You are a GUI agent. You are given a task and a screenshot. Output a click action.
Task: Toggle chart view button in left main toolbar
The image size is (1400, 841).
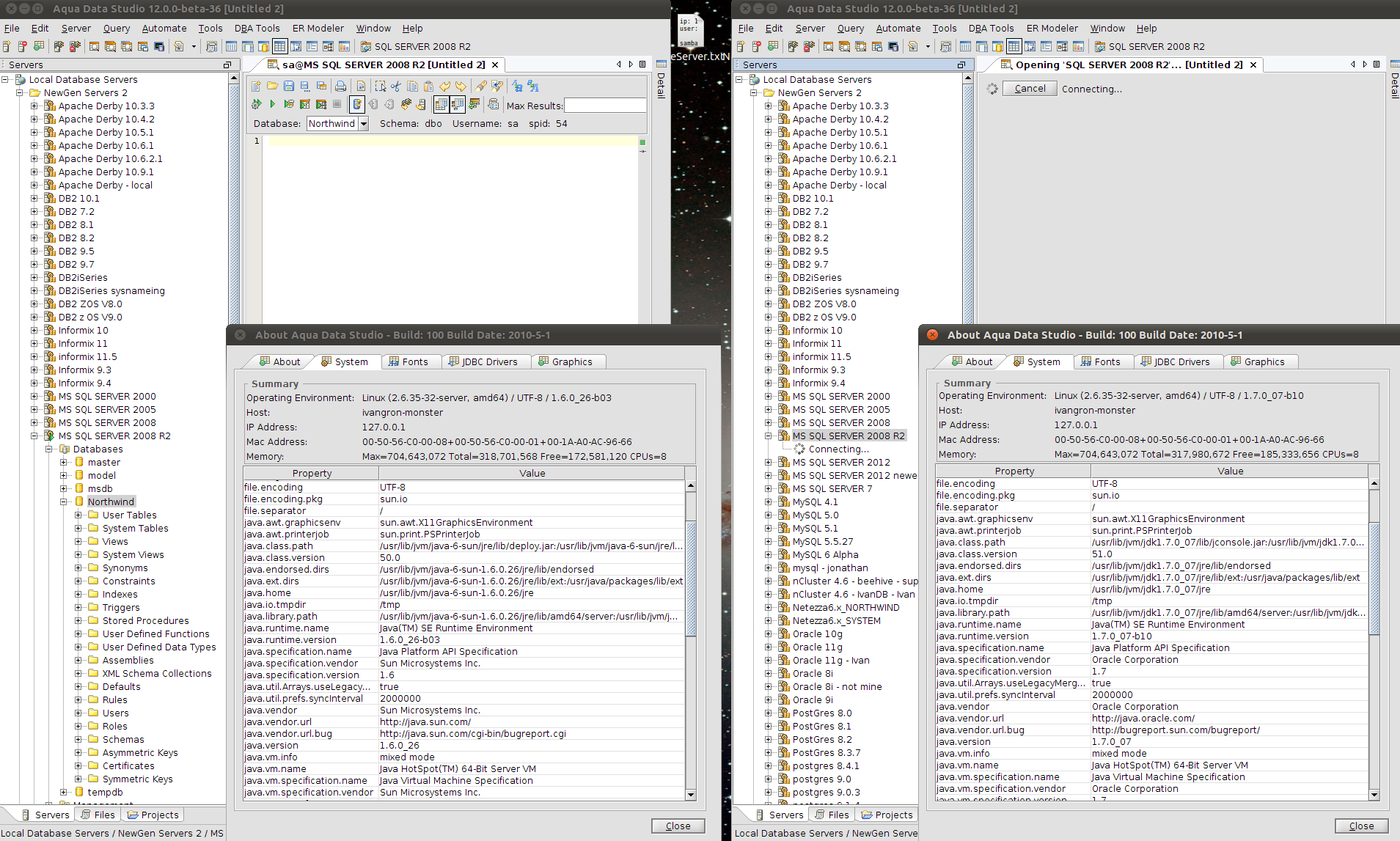click(344, 46)
